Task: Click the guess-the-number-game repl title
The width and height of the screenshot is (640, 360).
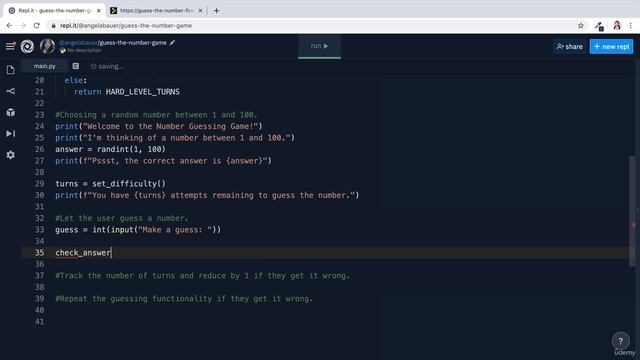Action: (133, 42)
